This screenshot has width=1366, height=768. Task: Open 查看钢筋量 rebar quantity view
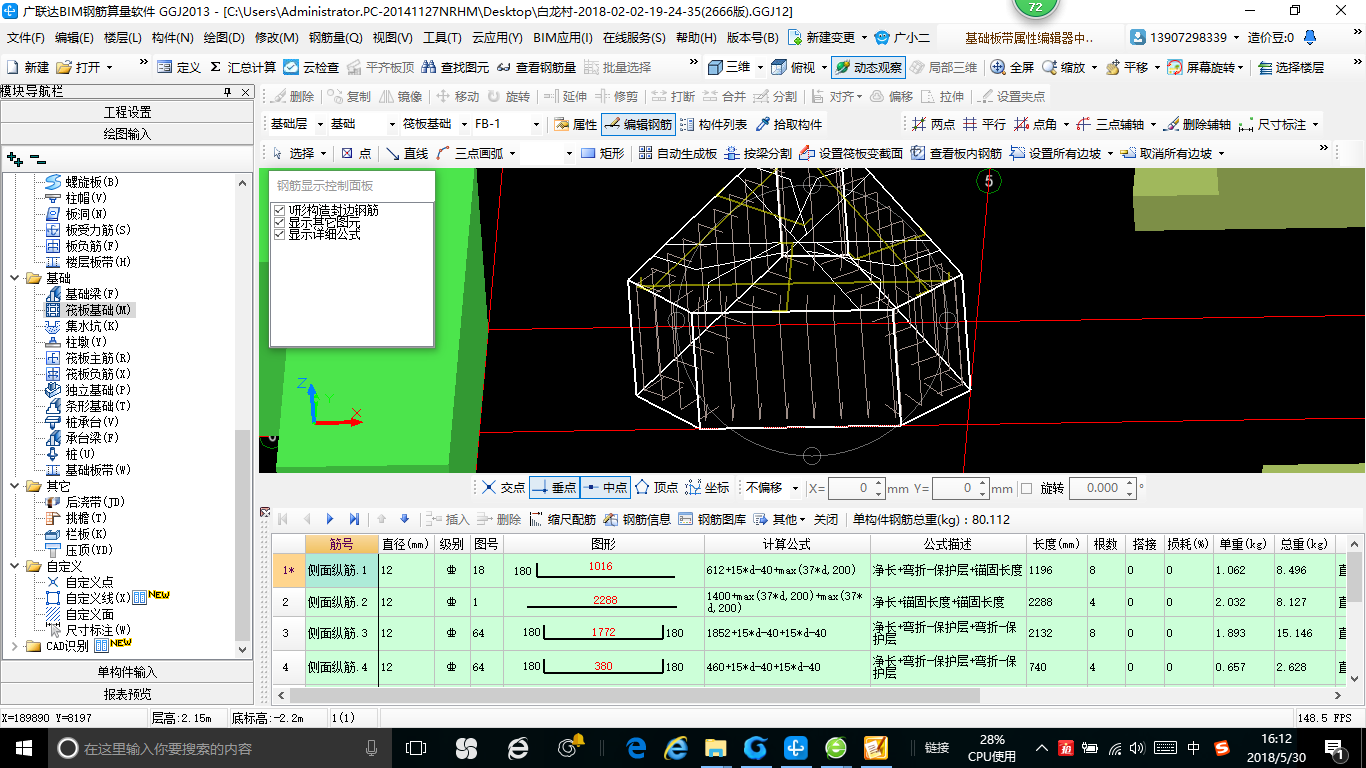tap(536, 67)
